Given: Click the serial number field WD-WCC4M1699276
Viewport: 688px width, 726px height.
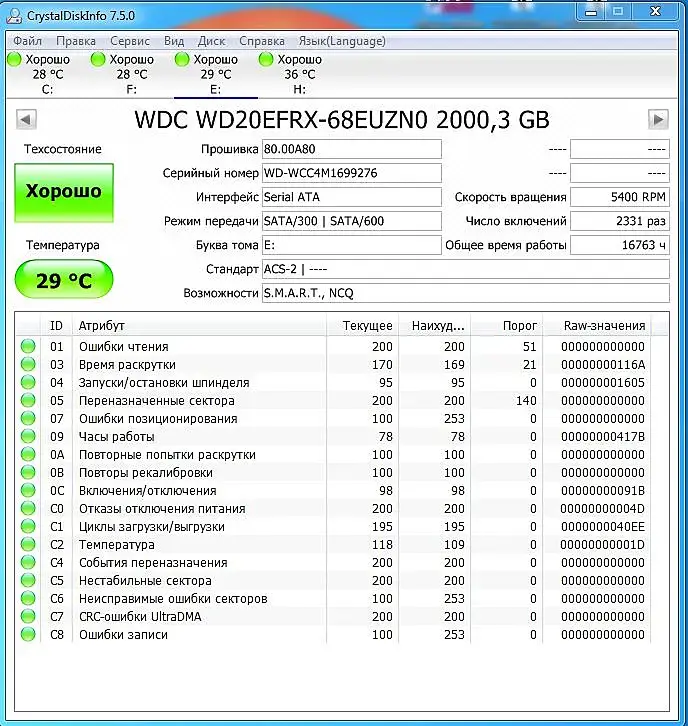Looking at the screenshot, I should 352,173.
